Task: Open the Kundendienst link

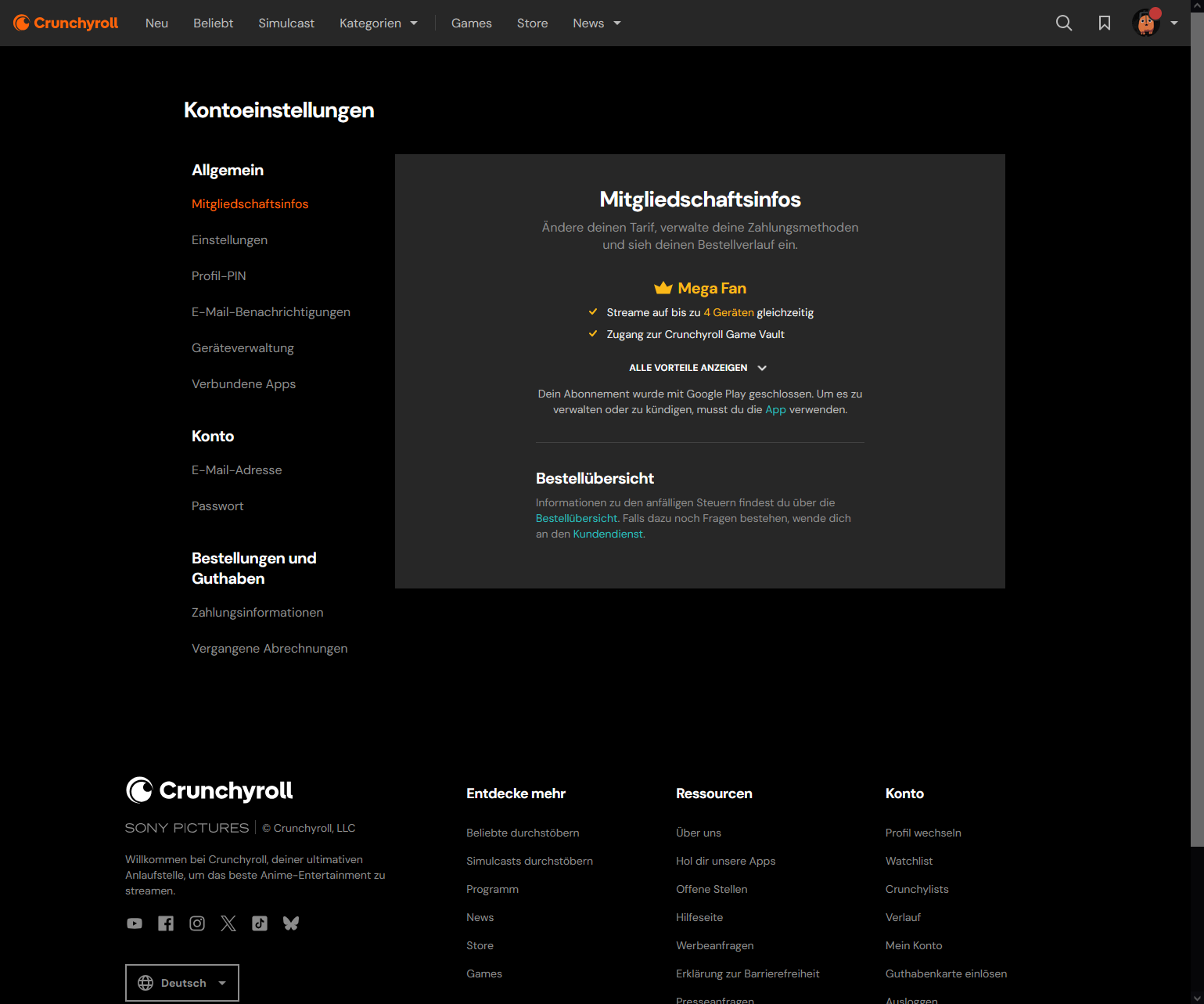Action: coord(608,533)
